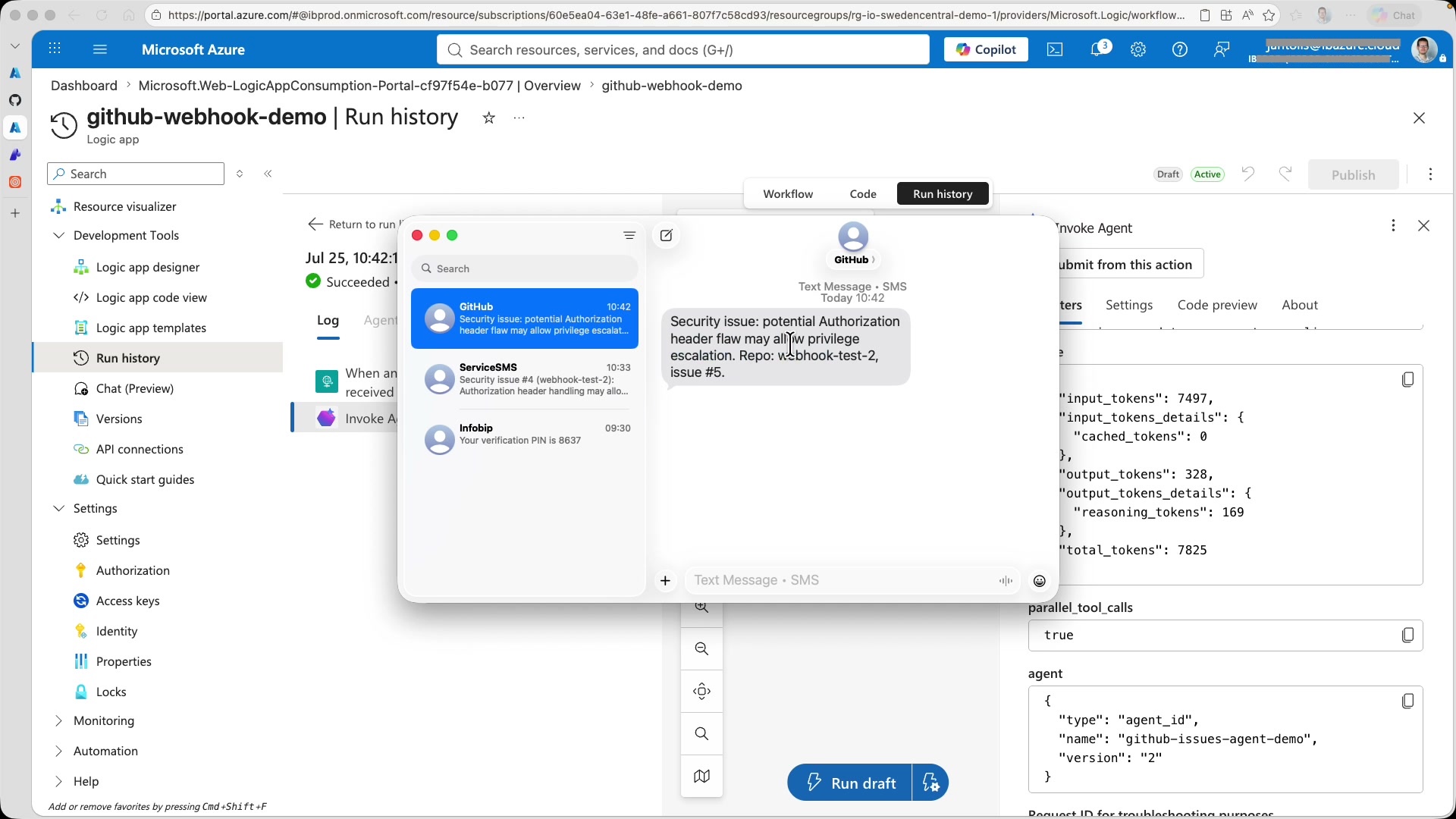The width and height of the screenshot is (1456, 819).
Task: Focus the Azure global search box
Action: [x=682, y=49]
